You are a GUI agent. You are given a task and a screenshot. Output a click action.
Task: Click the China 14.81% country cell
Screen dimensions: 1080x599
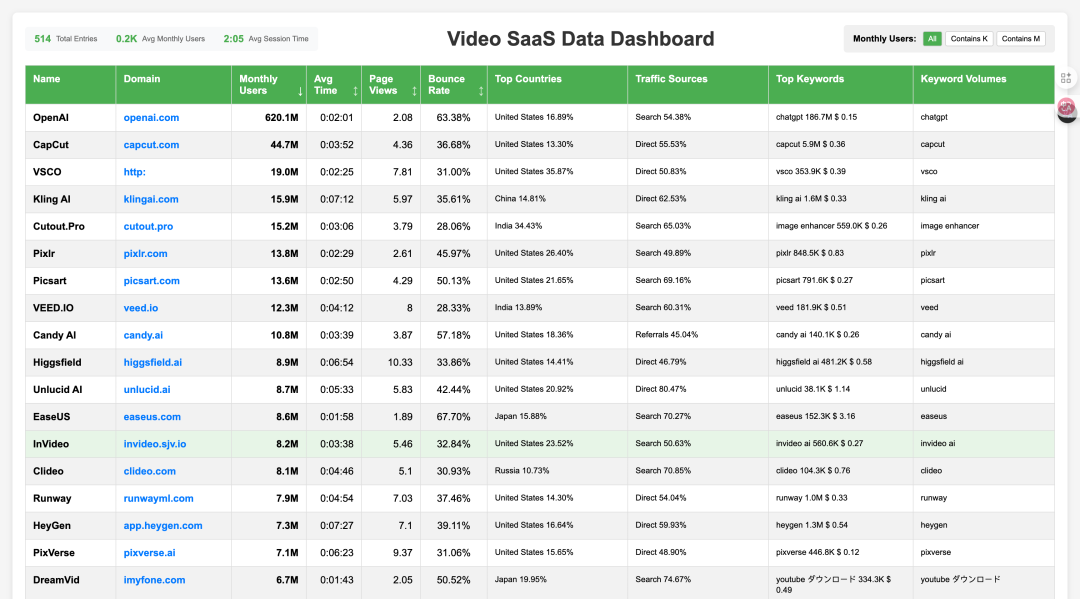coord(557,199)
